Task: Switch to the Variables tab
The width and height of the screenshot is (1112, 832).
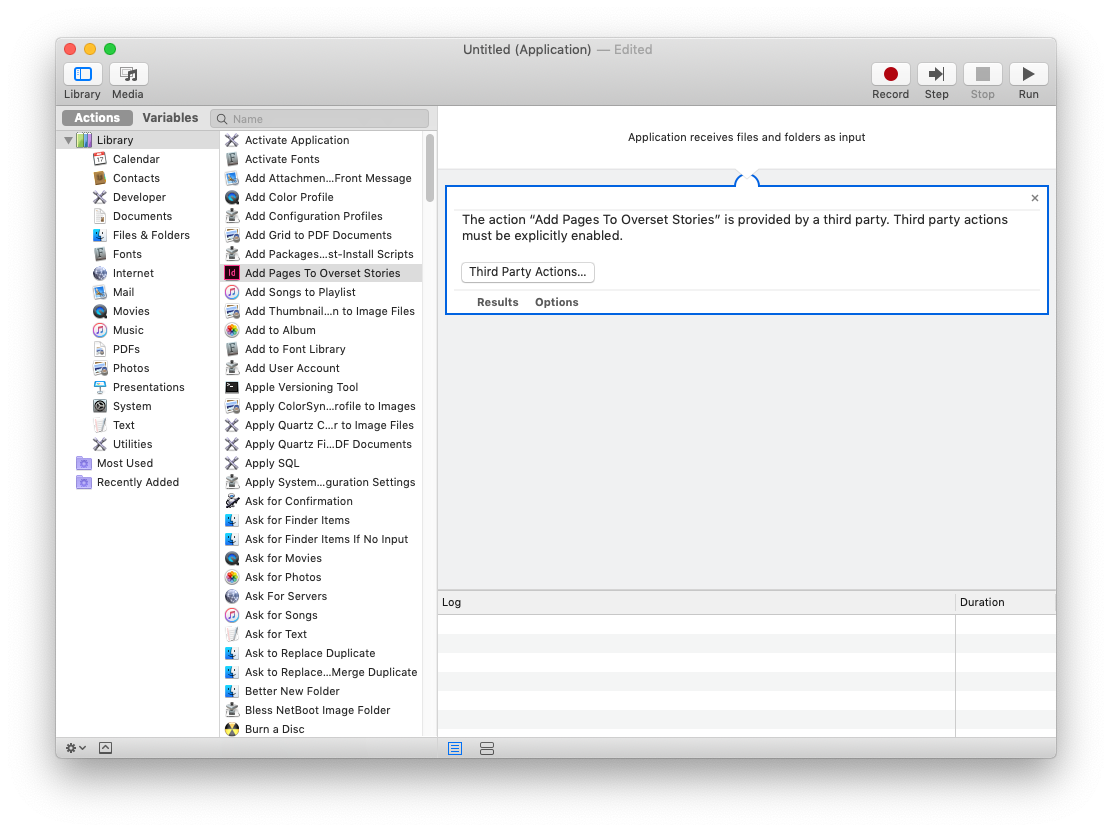Action: pos(170,118)
